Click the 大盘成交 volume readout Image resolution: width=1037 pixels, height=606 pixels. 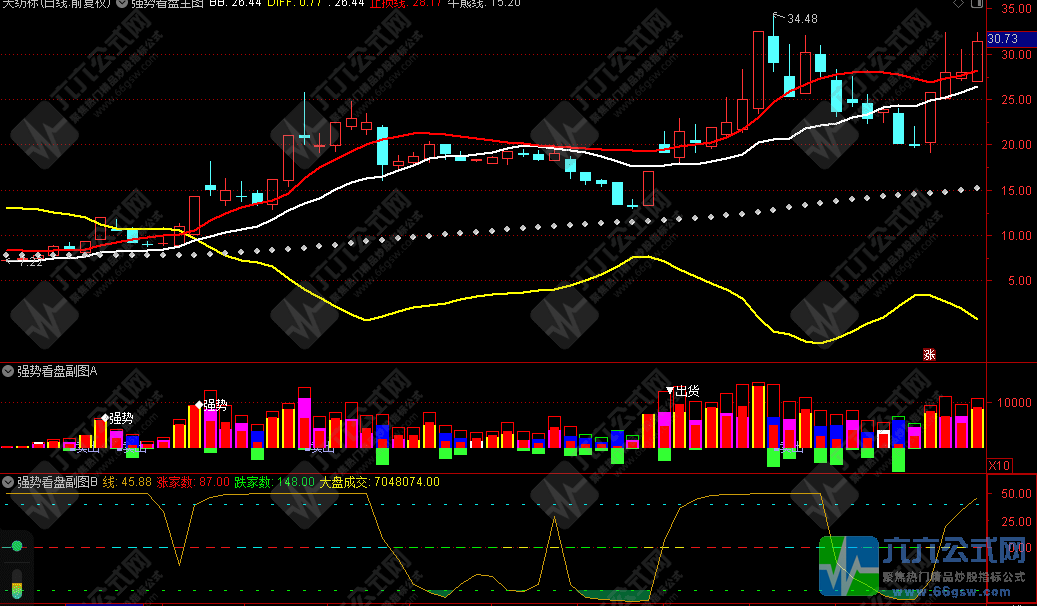tap(379, 482)
